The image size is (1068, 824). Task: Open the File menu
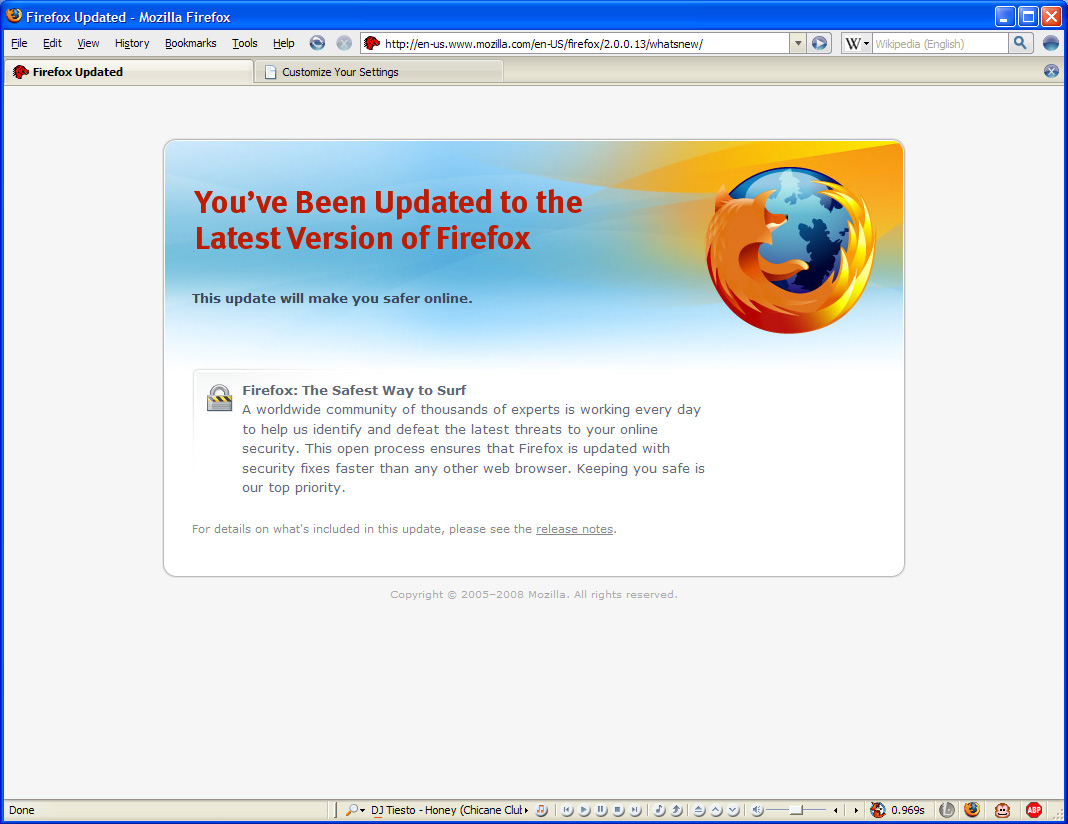tap(19, 44)
